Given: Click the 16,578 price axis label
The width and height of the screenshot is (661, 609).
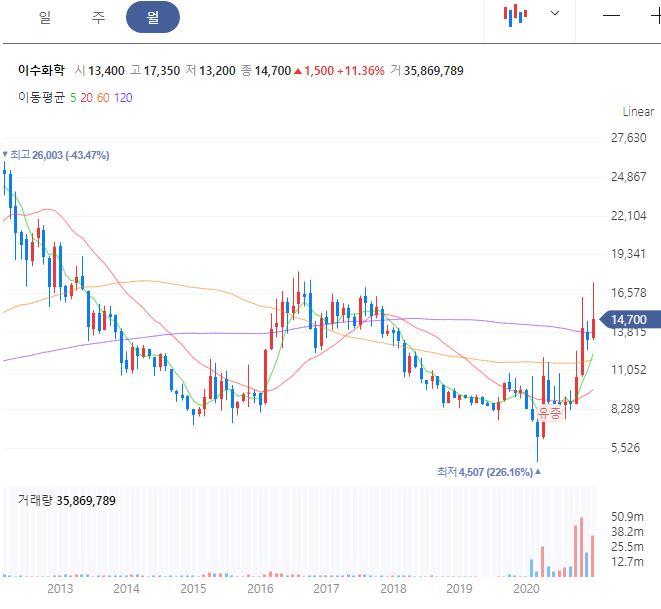Looking at the screenshot, I should point(629,292).
